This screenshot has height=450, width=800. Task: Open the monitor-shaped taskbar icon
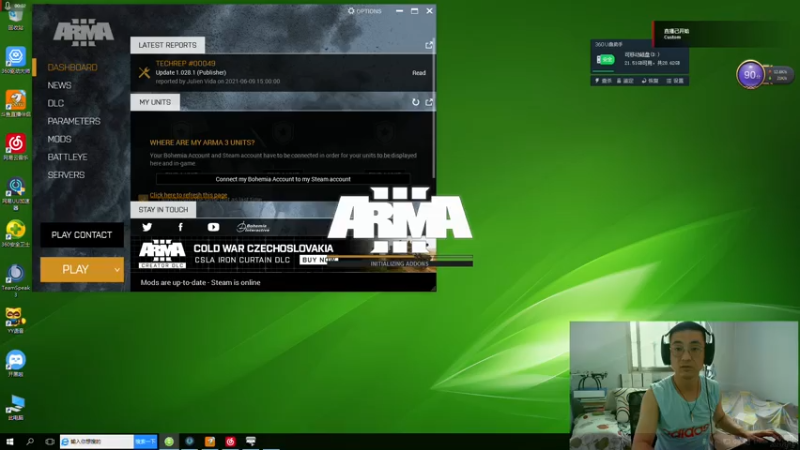tap(251, 441)
